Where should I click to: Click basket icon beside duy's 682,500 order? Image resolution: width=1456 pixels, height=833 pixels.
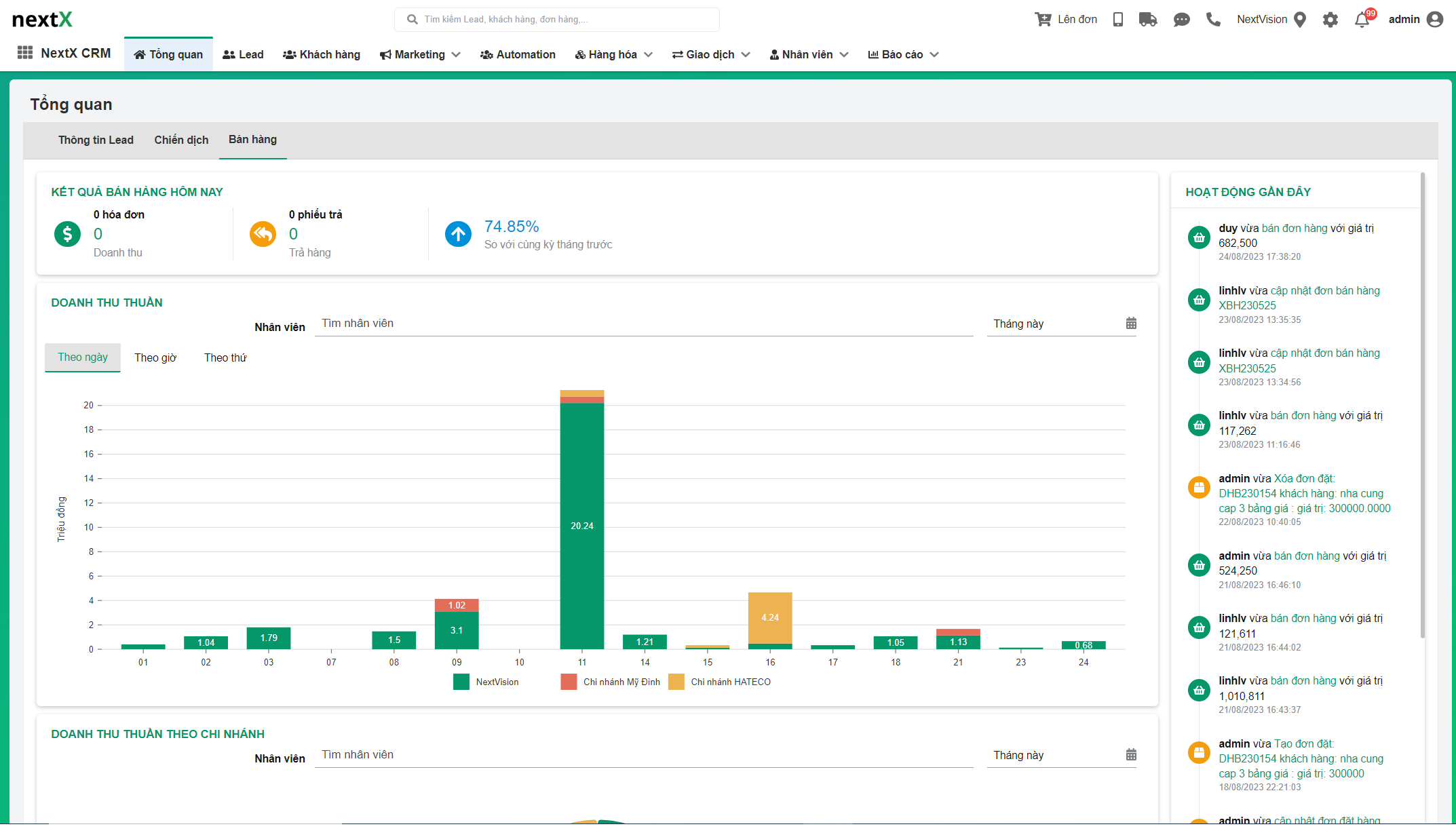tap(1199, 237)
